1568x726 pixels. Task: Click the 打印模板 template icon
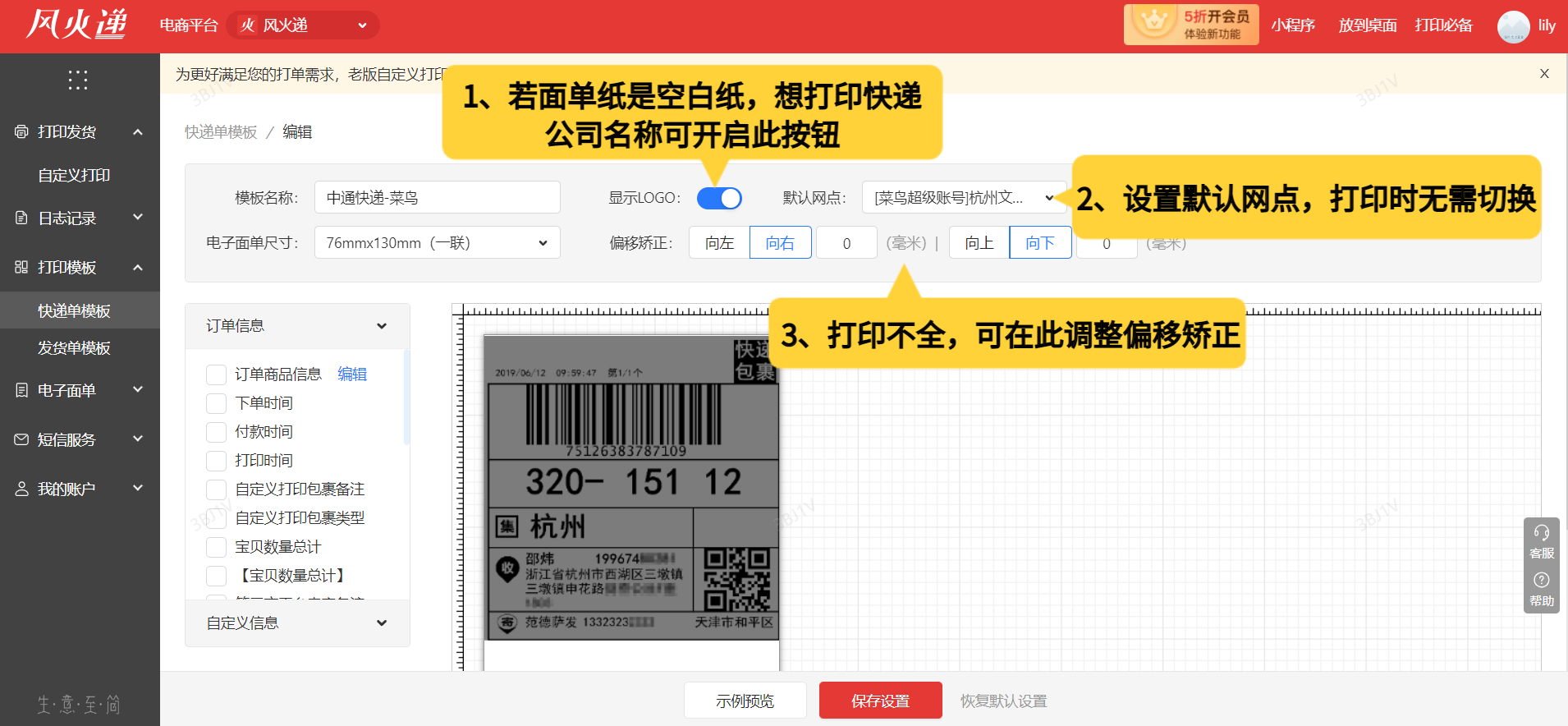pos(21,267)
